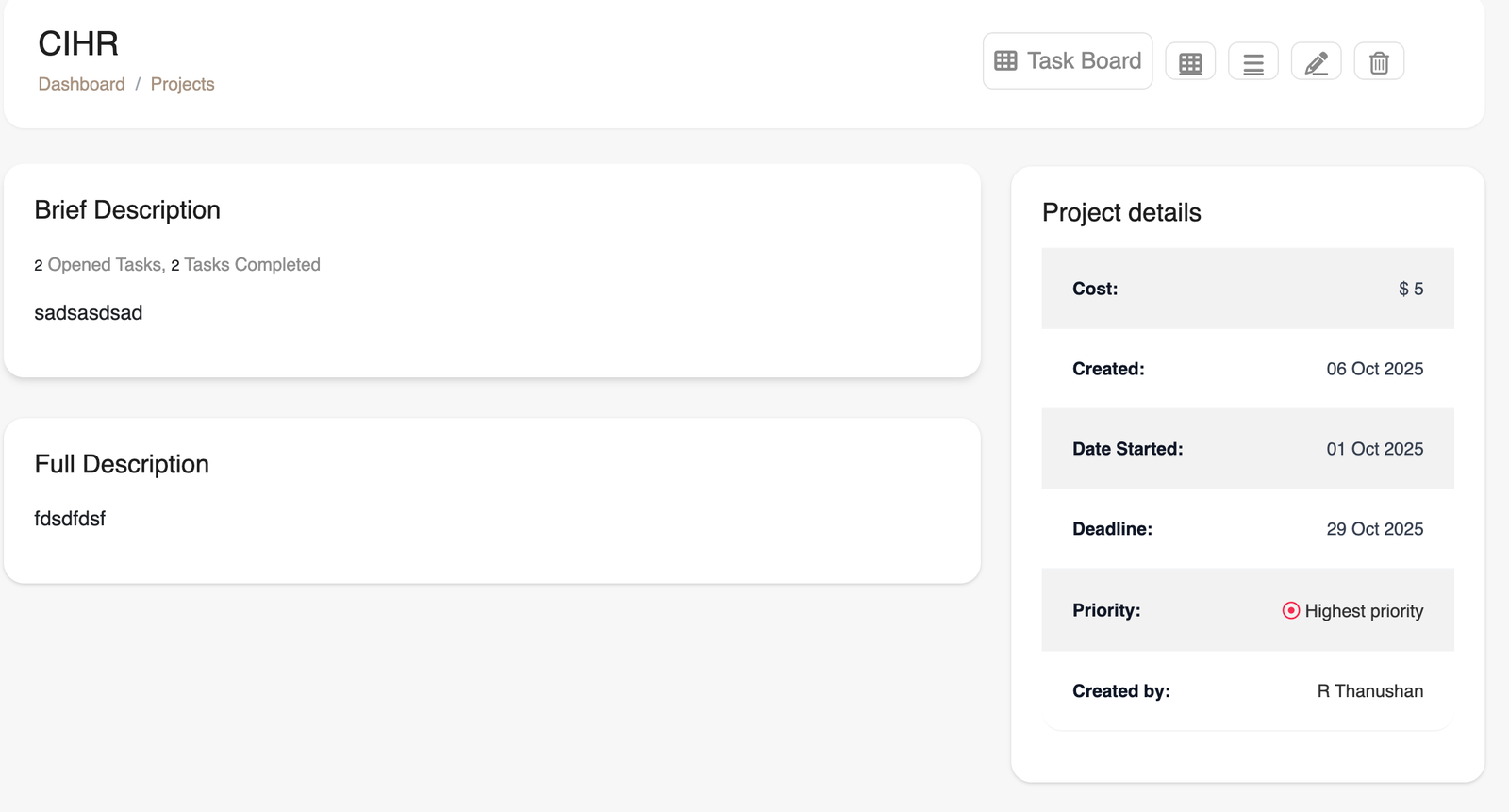Select the list view icon

point(1252,60)
